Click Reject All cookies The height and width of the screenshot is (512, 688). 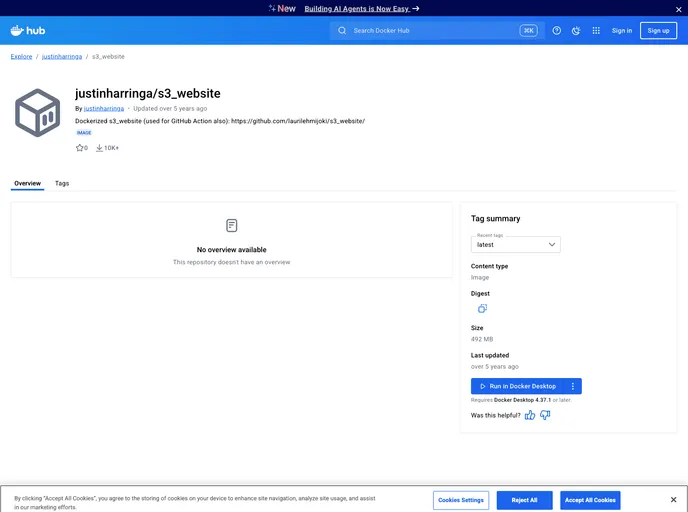pos(524,500)
